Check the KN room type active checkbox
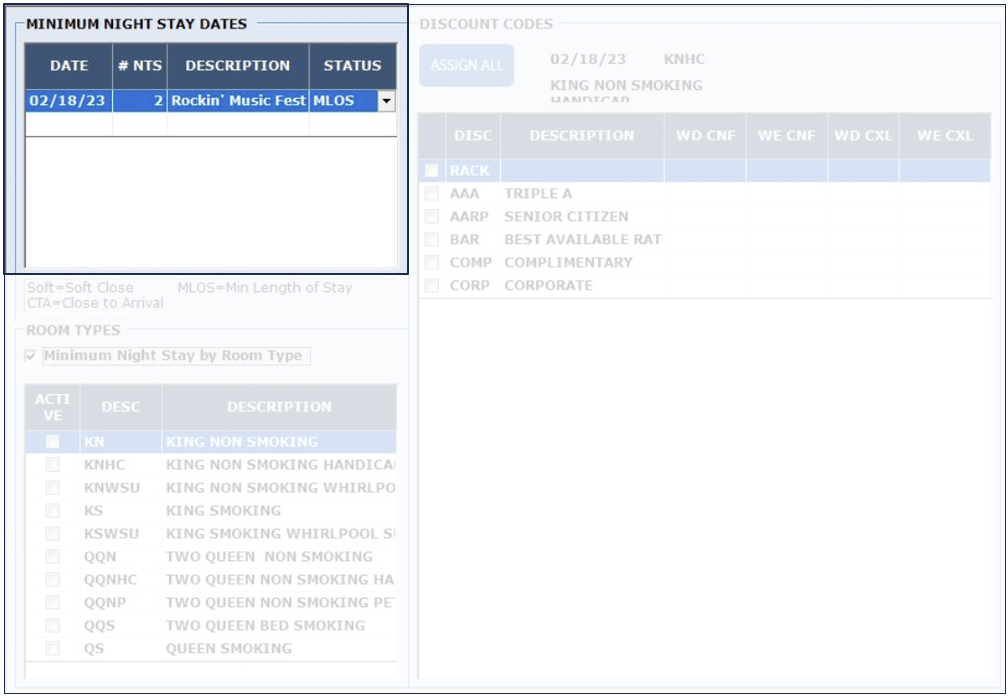Image resolution: width=1008 pixels, height=698 pixels. (52, 442)
